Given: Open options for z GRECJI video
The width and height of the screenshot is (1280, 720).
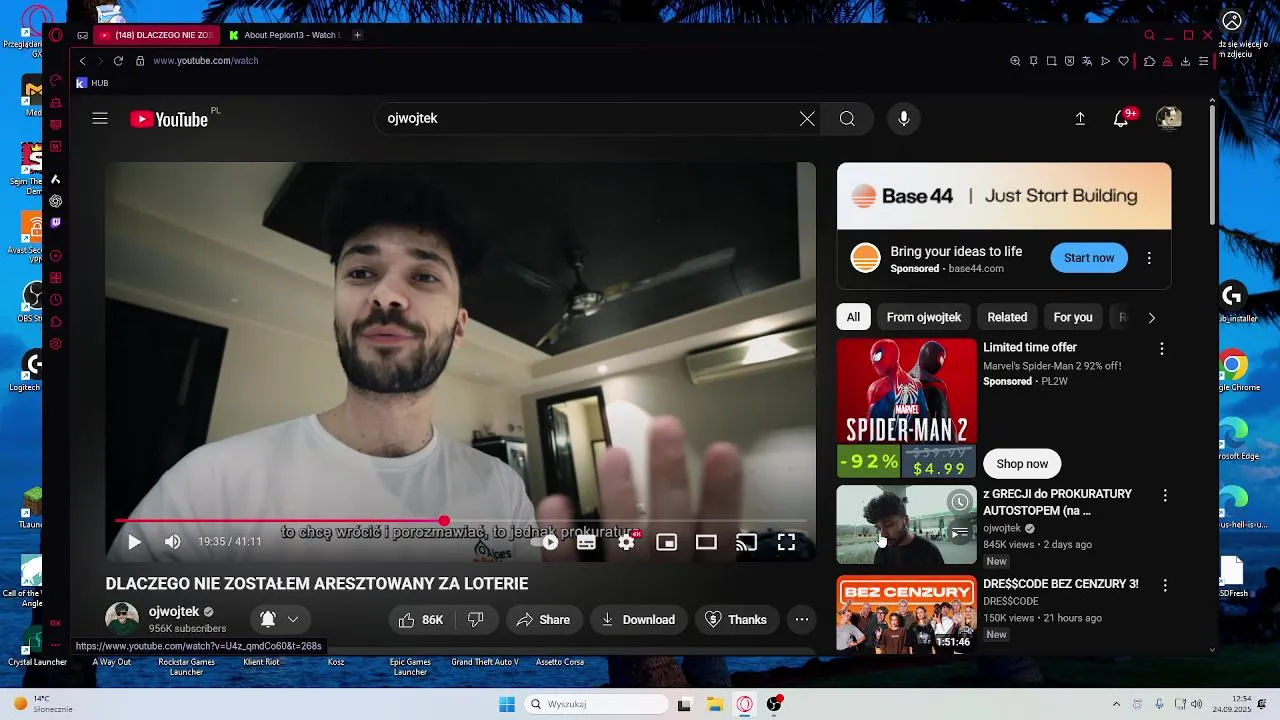Looking at the screenshot, I should (1165, 496).
